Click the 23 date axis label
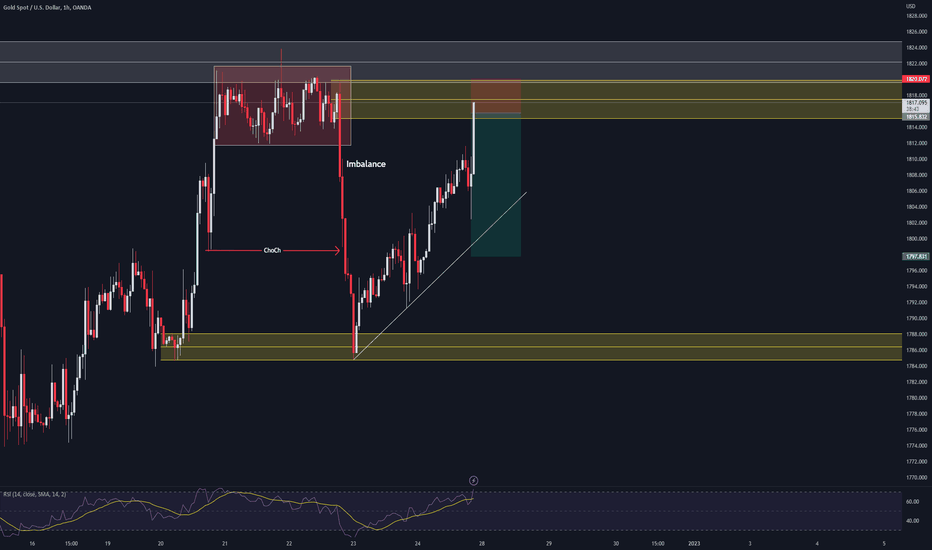The height and width of the screenshot is (550, 932). coord(353,543)
